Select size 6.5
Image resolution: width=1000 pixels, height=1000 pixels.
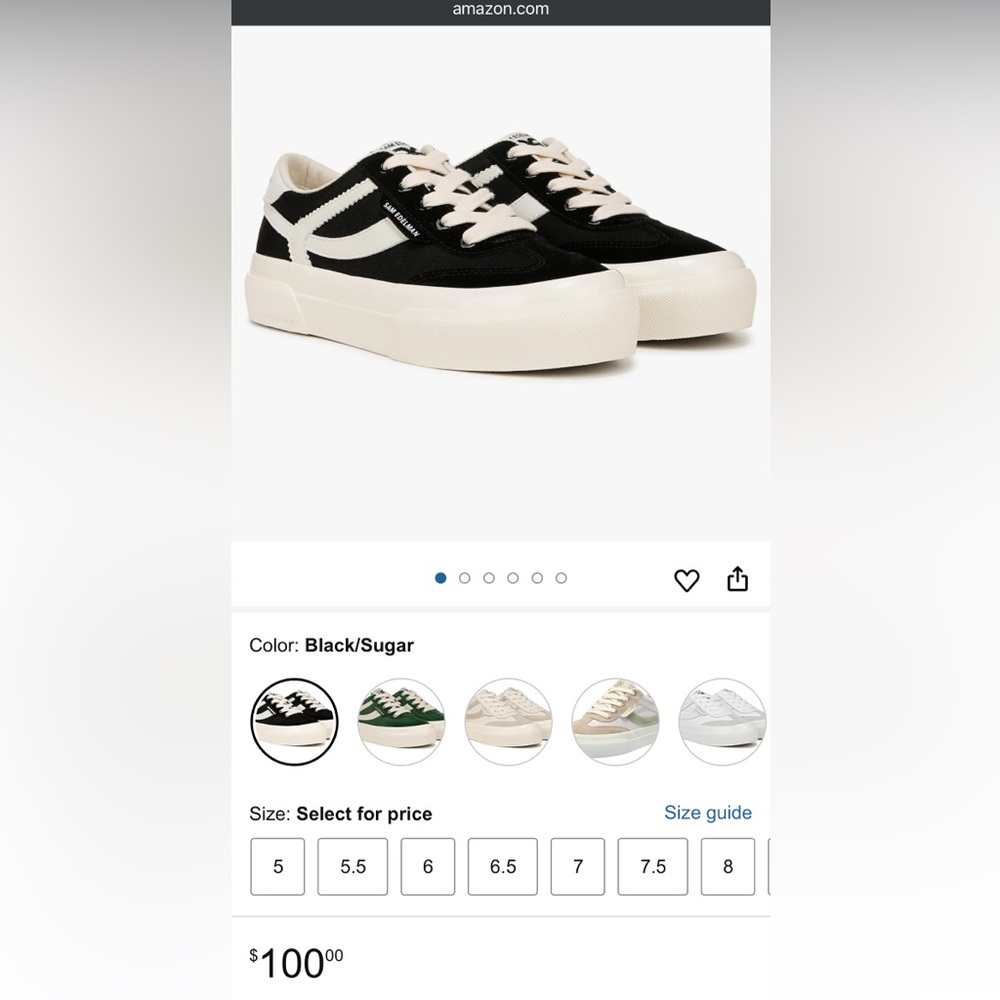503,866
